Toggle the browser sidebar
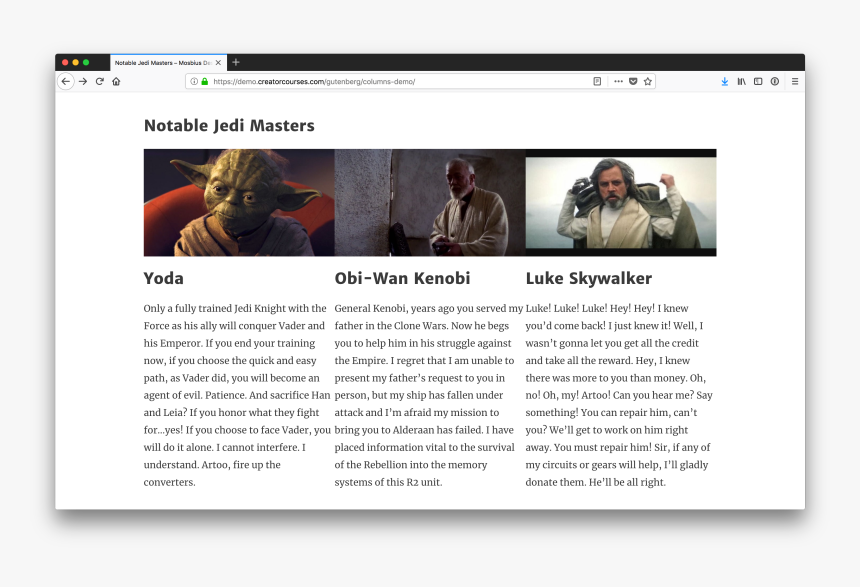This screenshot has height=587, width=860. coord(759,81)
